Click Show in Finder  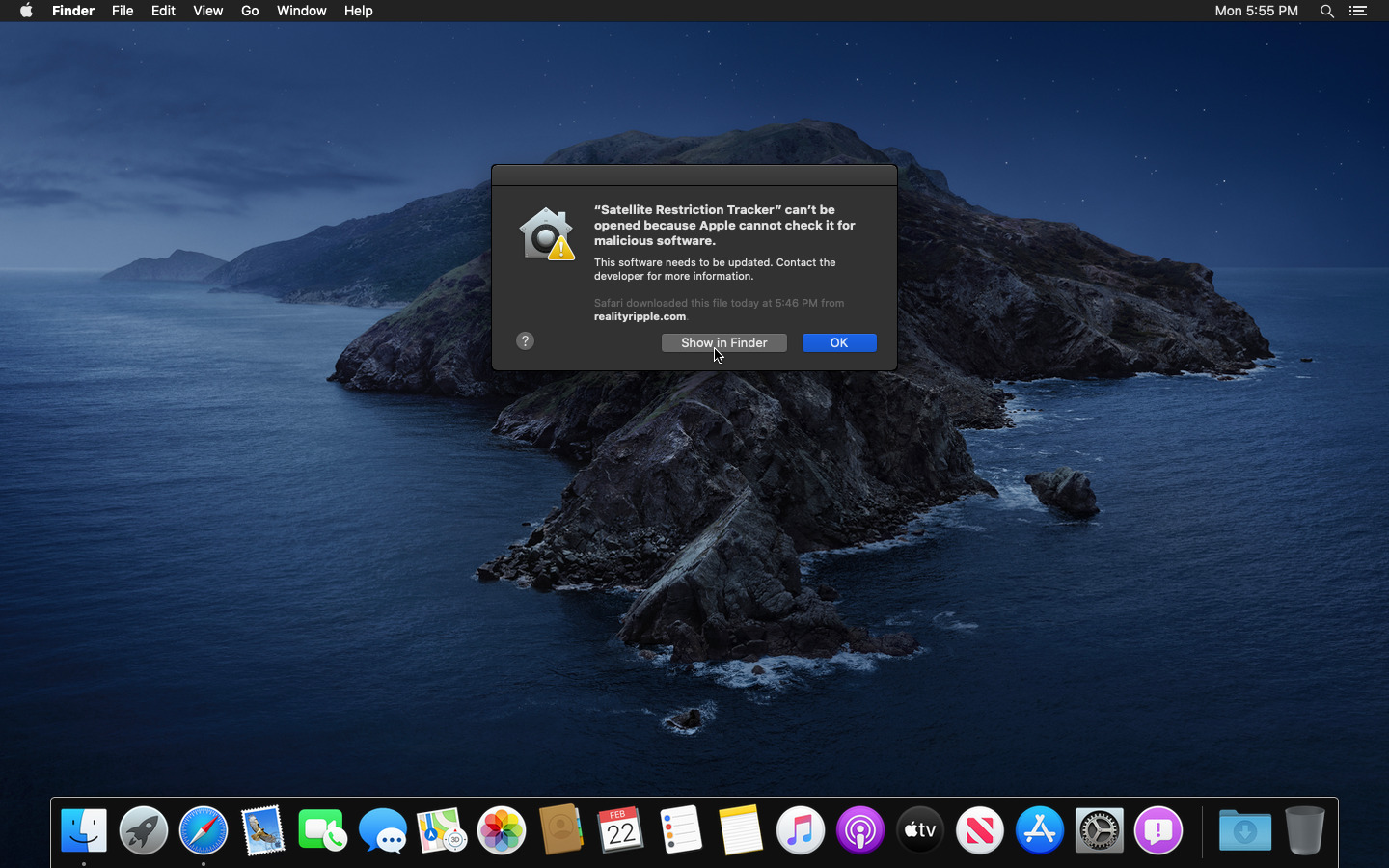click(723, 342)
